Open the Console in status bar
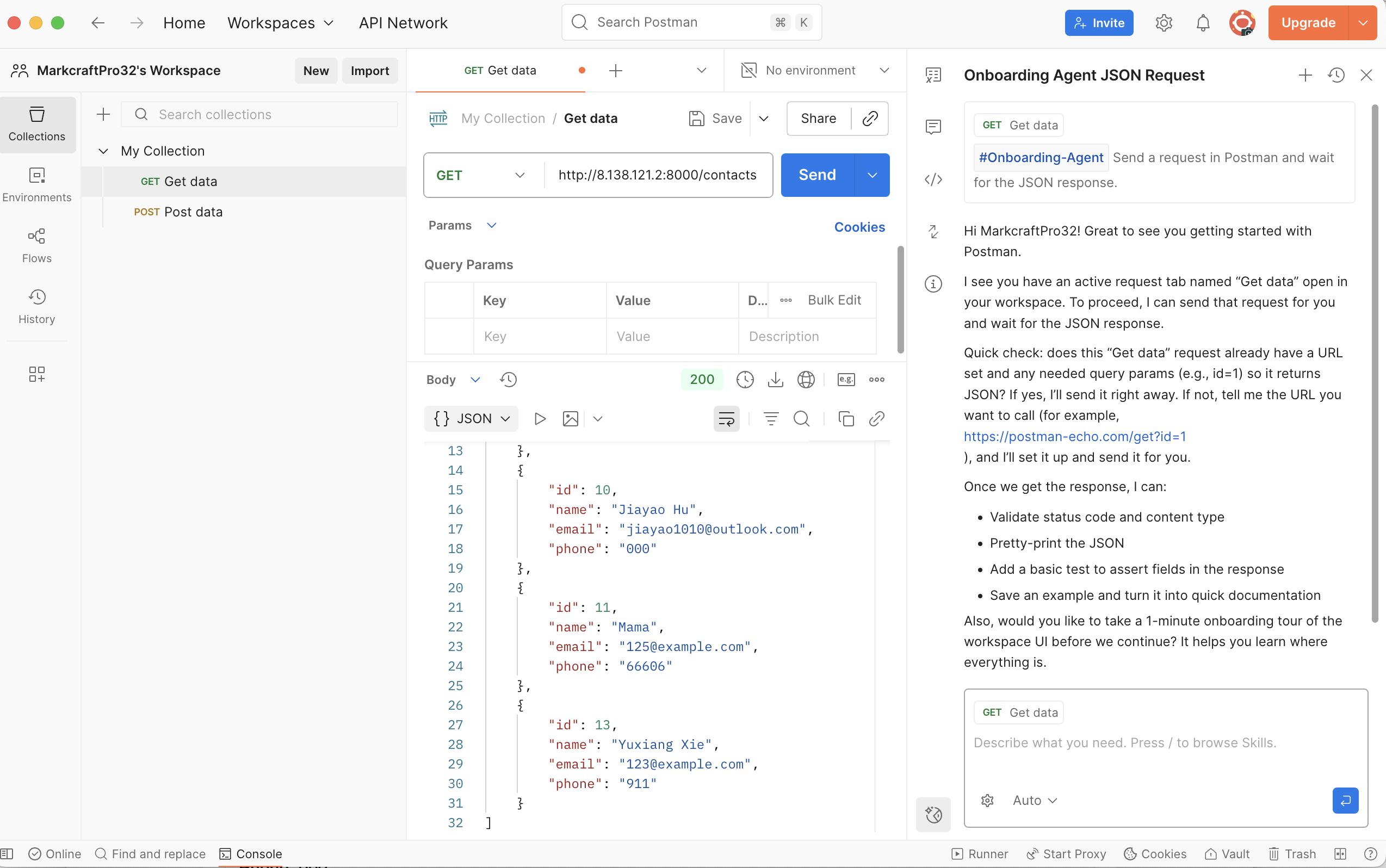This screenshot has height=868, width=1386. point(251,854)
